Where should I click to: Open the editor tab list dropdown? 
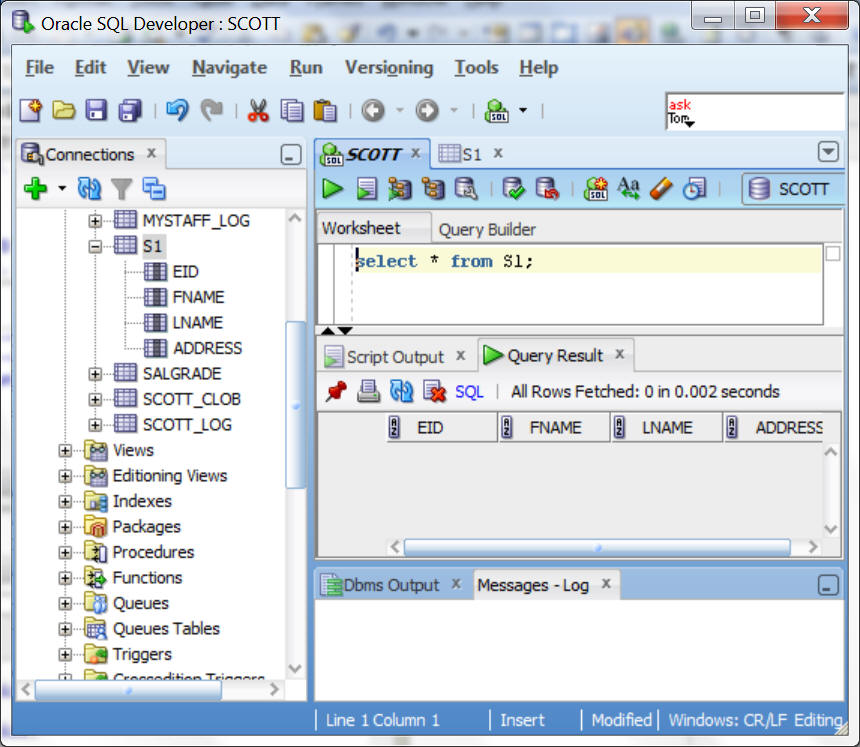coord(828,152)
